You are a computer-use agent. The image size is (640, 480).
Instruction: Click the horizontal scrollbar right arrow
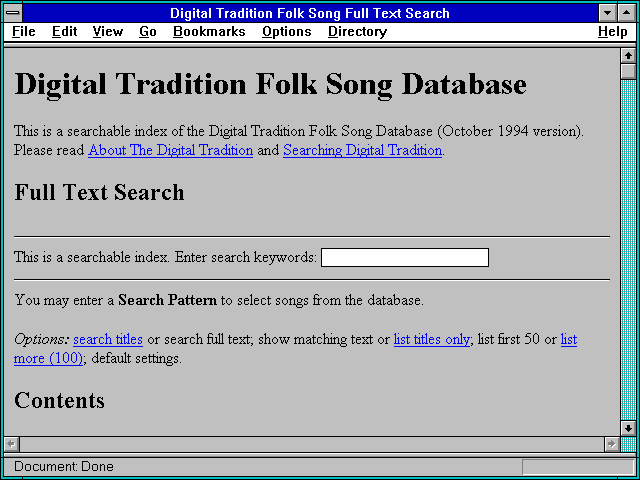(x=612, y=444)
